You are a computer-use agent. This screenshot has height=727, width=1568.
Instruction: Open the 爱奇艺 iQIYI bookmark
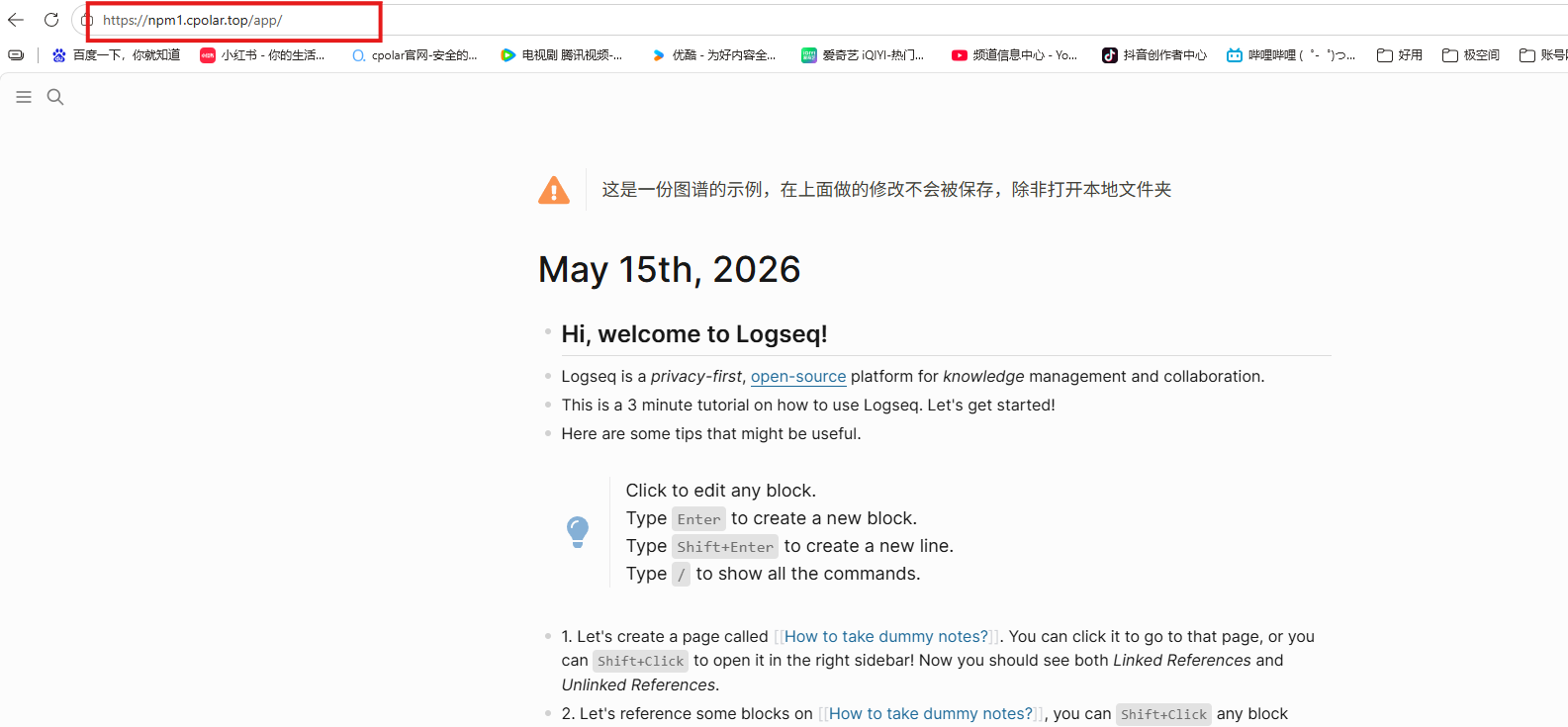pos(863,55)
